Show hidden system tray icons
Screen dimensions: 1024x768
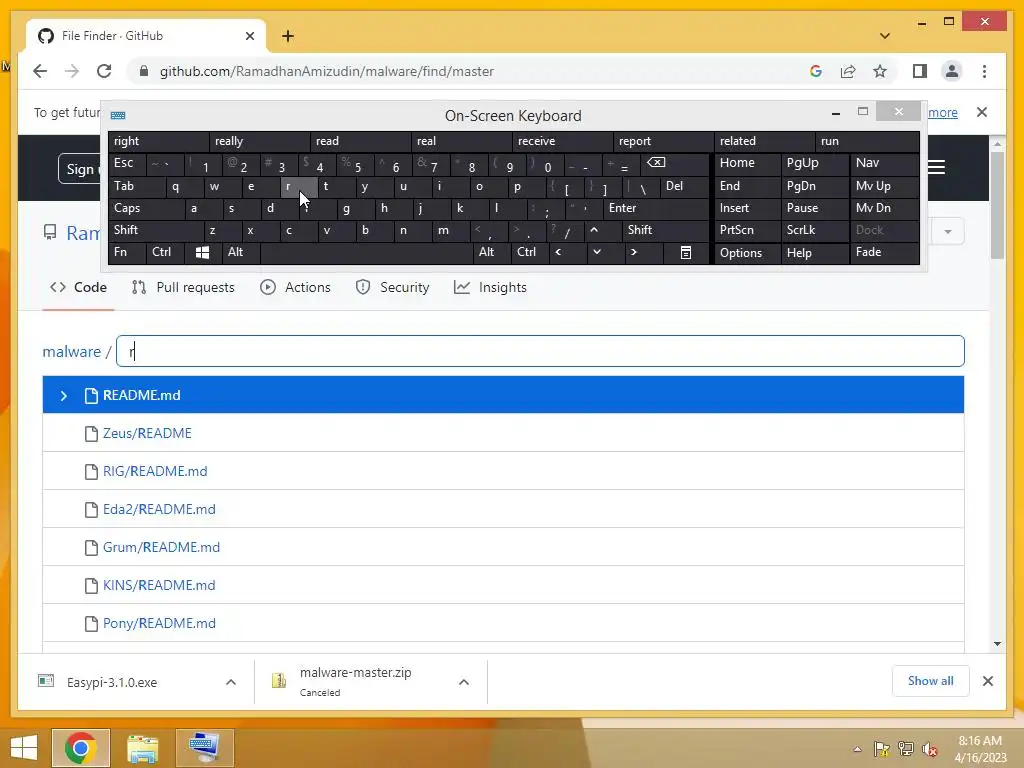click(x=857, y=749)
